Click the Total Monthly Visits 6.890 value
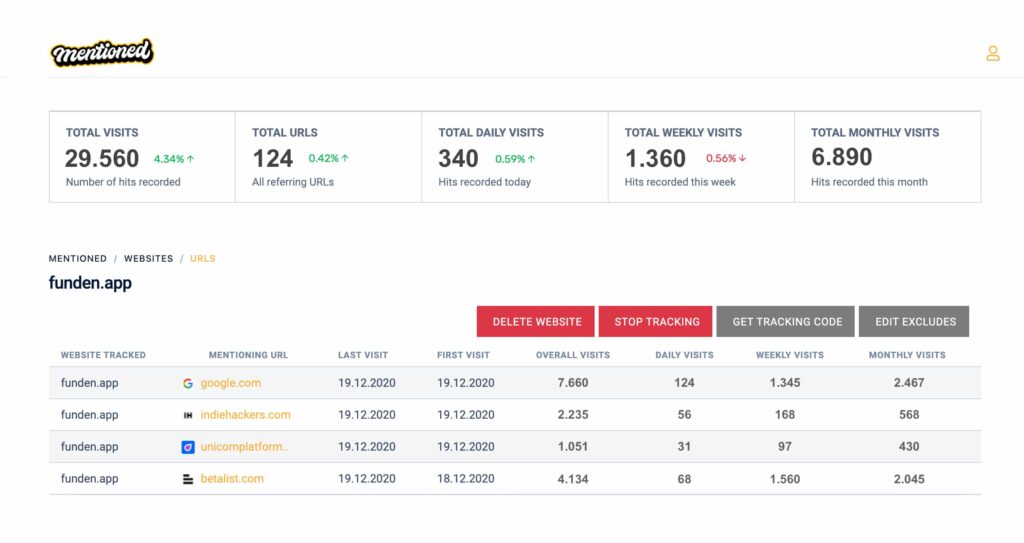This screenshot has width=1024, height=543. coord(842,157)
